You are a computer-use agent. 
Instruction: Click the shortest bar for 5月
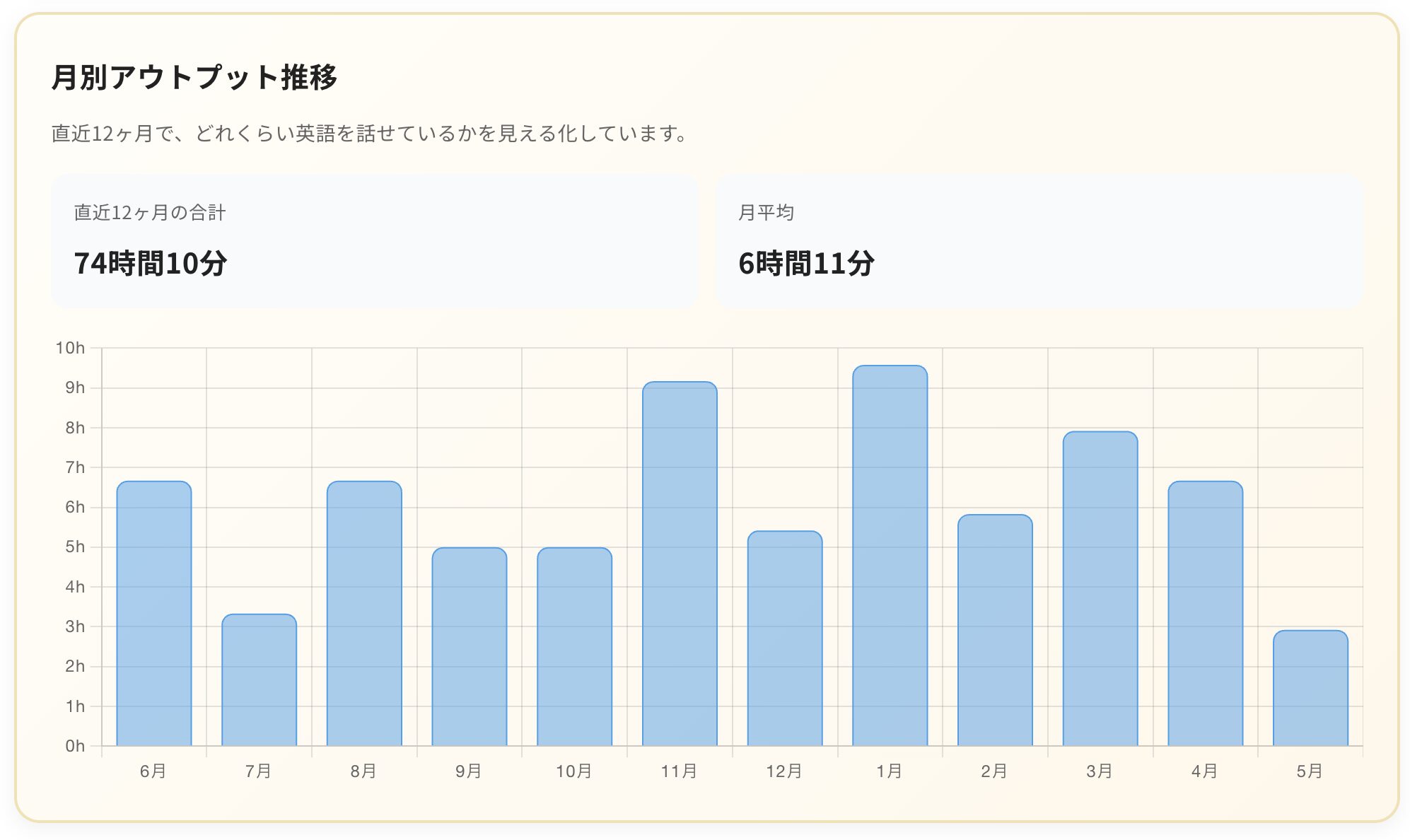pyautogui.click(x=1311, y=688)
